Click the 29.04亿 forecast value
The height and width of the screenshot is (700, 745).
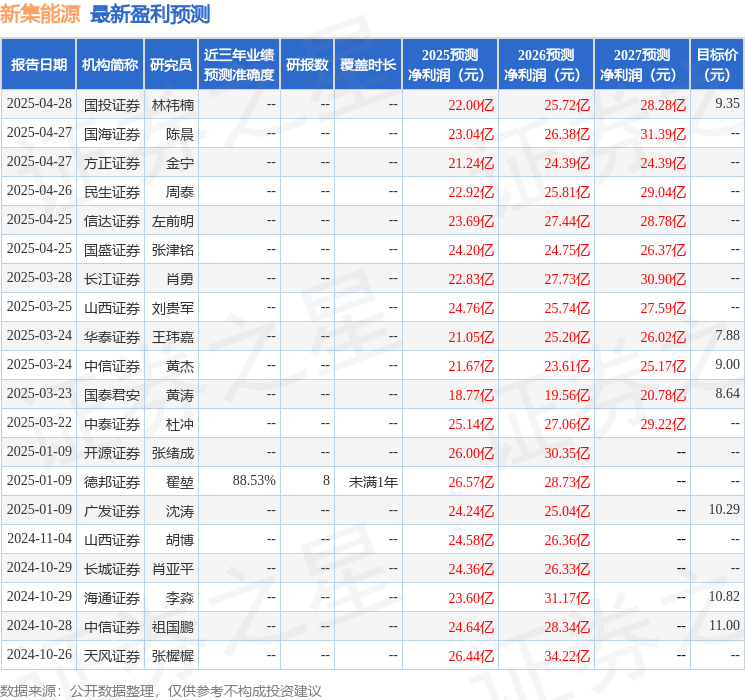tap(663, 192)
